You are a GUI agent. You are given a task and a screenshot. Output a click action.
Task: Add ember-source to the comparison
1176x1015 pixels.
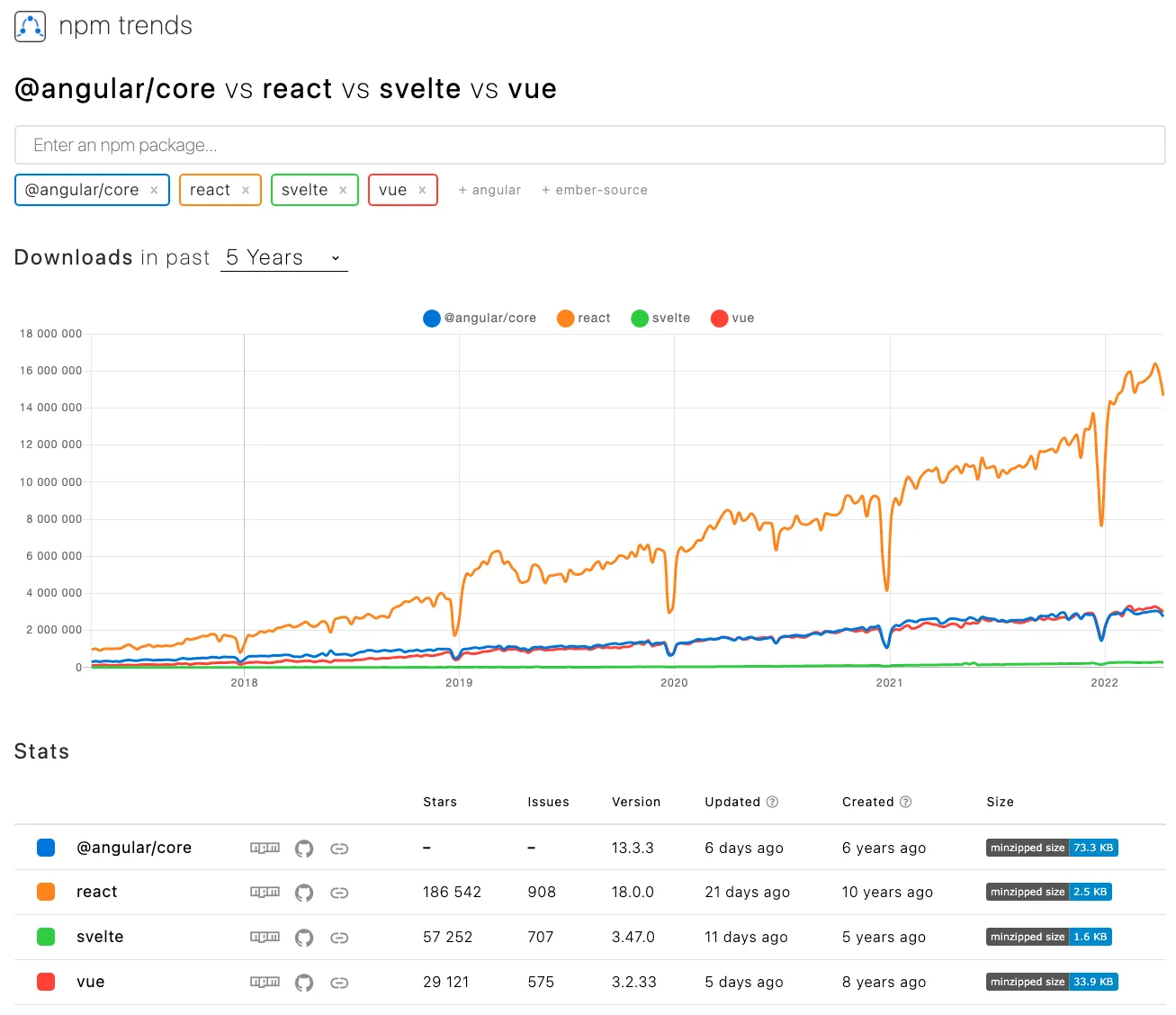pos(594,190)
